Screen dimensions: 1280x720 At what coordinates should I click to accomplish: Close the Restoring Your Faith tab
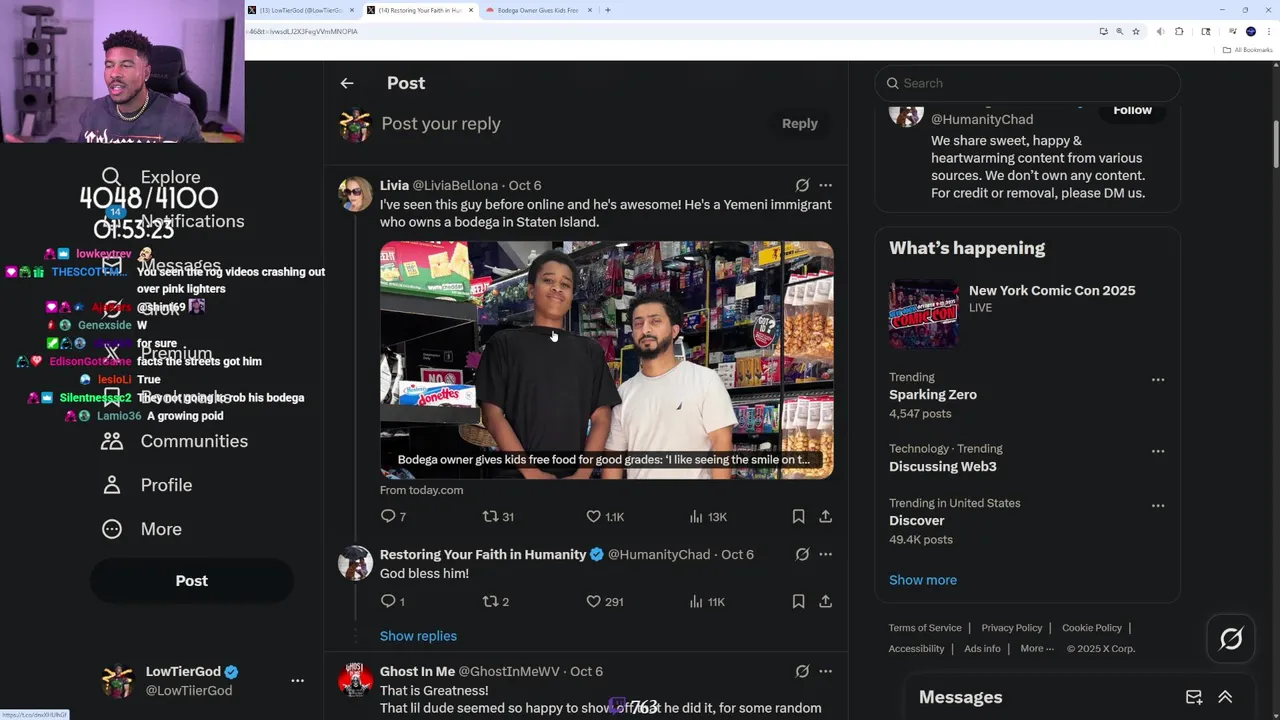(471, 10)
